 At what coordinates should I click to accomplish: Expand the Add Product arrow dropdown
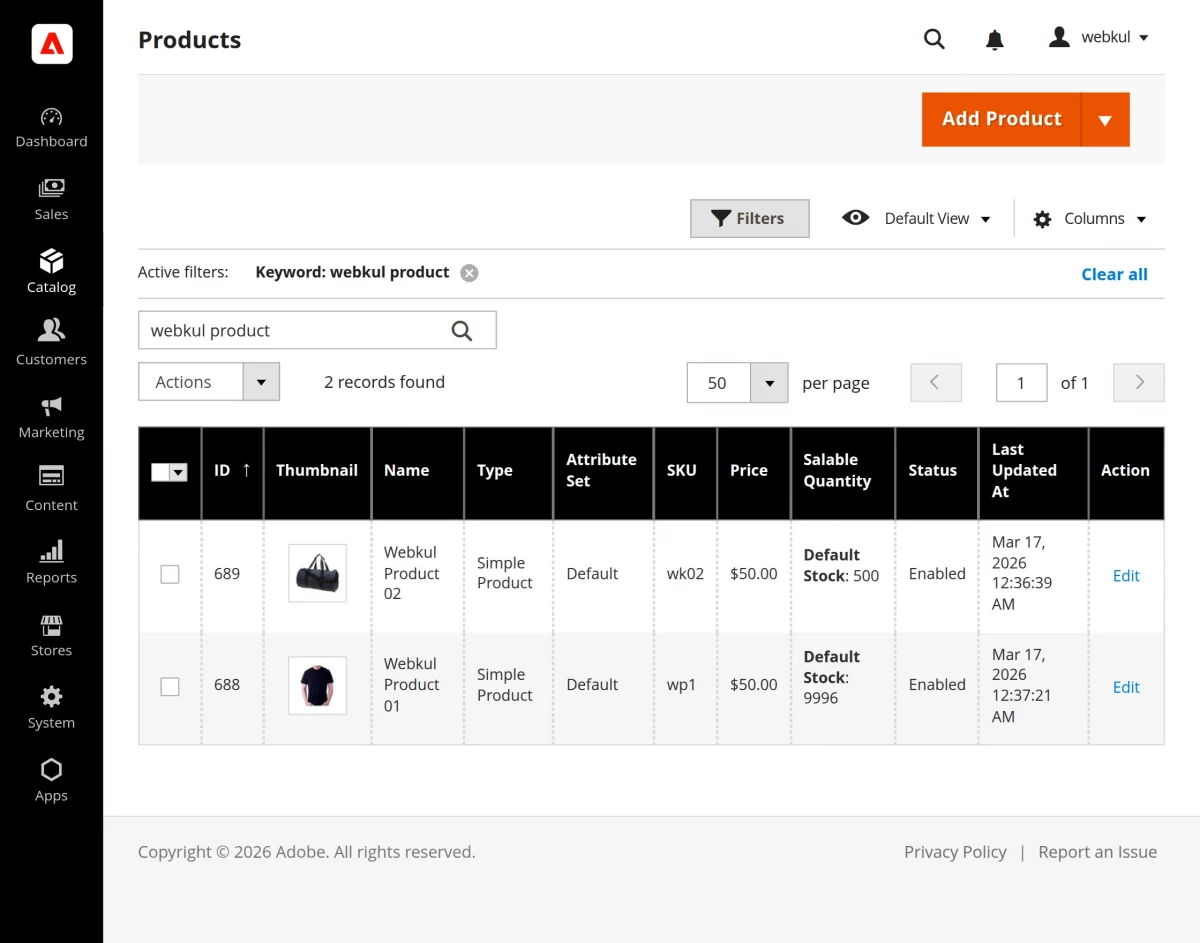(1104, 119)
